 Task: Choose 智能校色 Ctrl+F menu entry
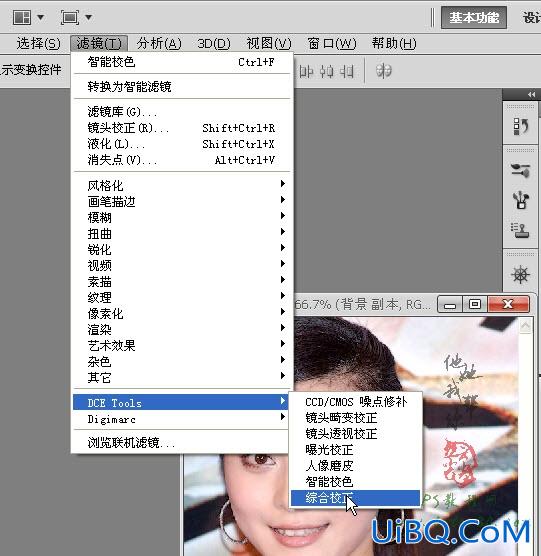(182, 62)
